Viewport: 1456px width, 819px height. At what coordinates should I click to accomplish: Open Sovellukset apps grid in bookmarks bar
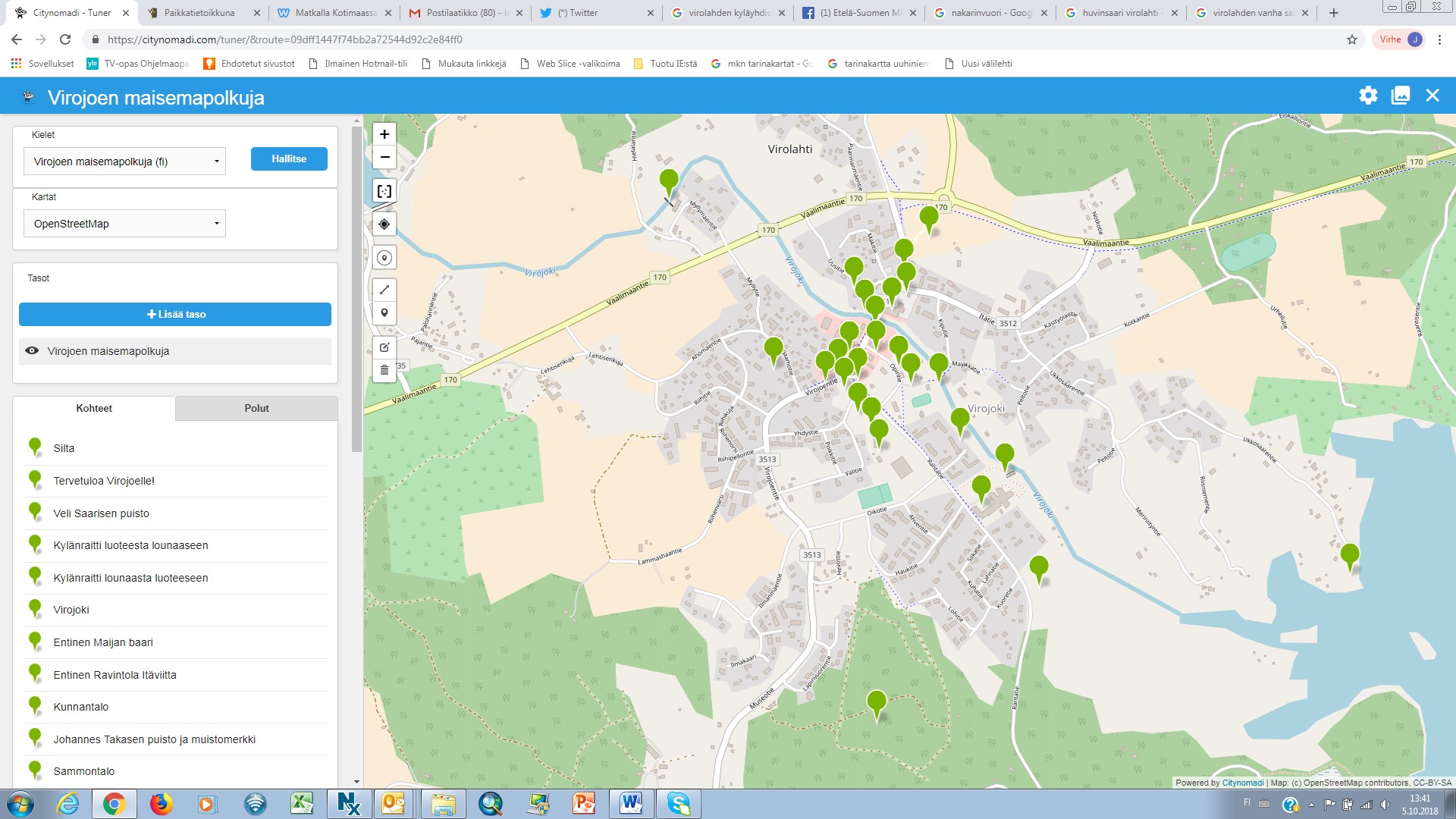42,64
